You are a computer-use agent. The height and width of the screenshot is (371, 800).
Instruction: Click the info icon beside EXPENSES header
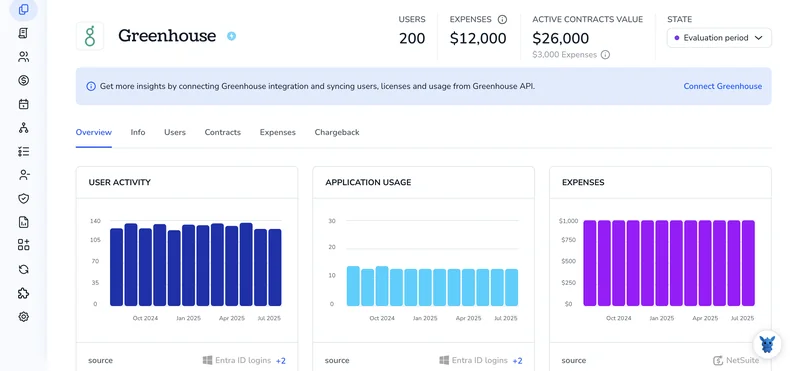point(502,19)
